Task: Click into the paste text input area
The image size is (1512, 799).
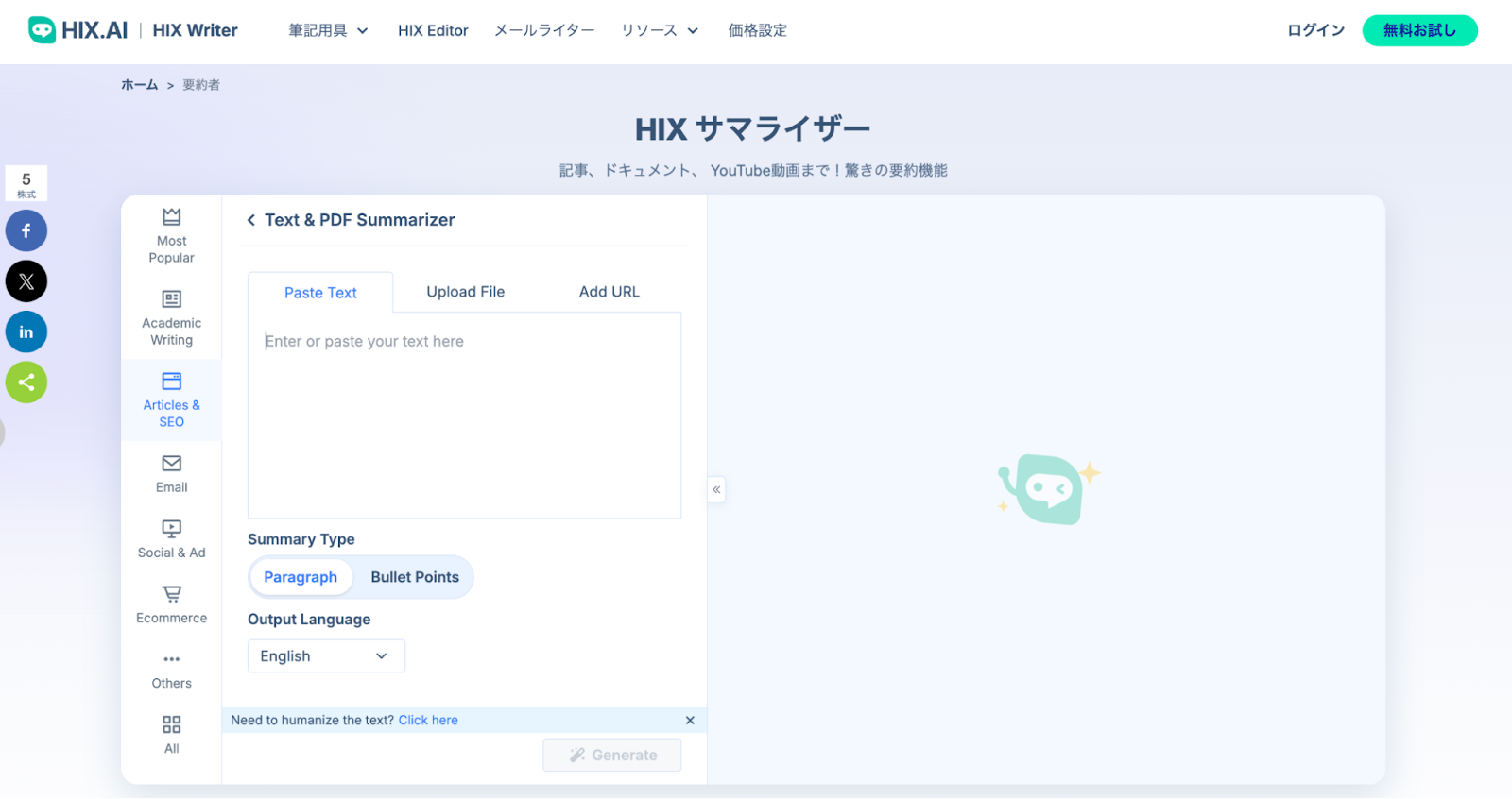Action: tap(463, 416)
